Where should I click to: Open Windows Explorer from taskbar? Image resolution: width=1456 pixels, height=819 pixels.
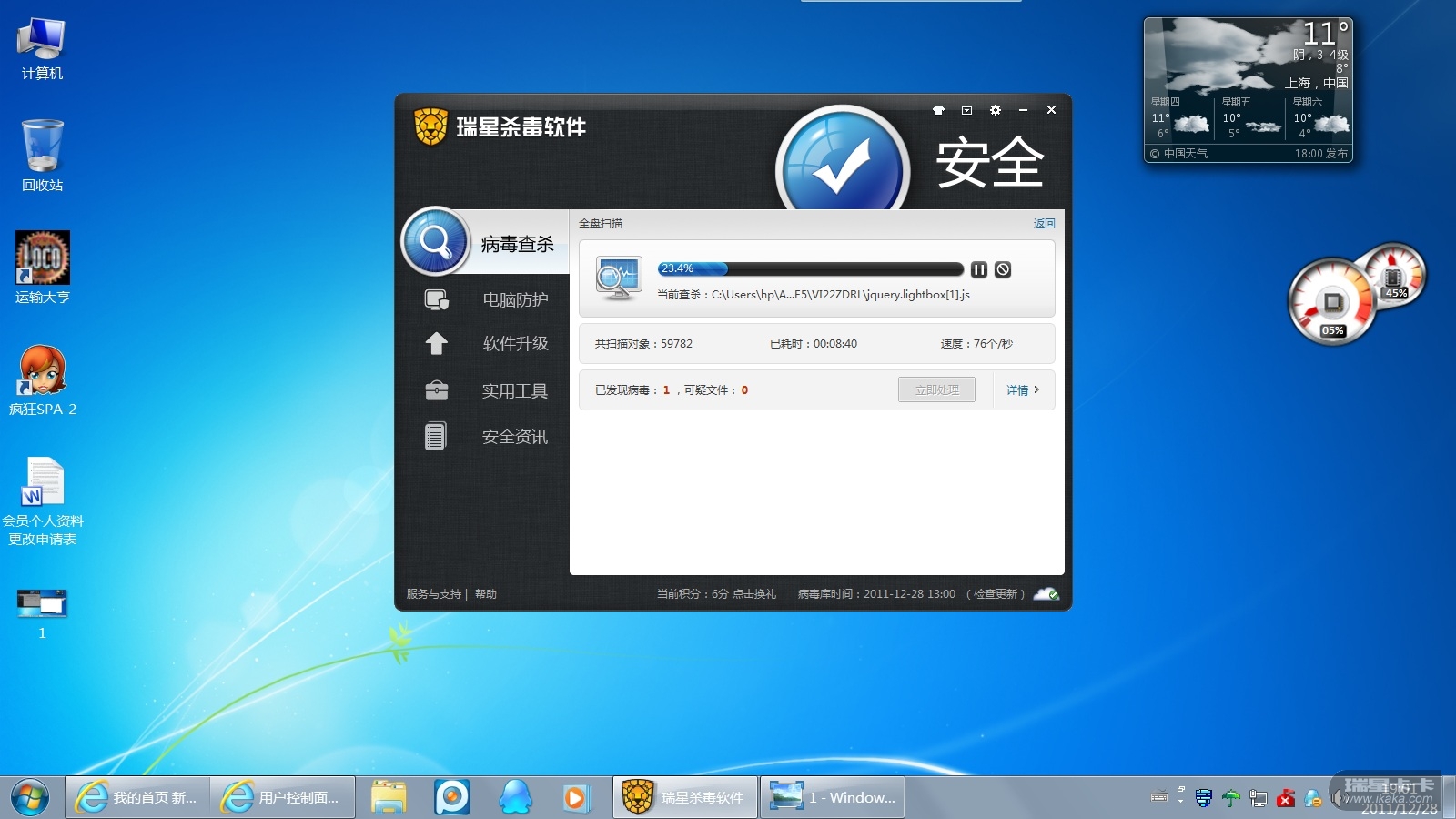coord(389,798)
